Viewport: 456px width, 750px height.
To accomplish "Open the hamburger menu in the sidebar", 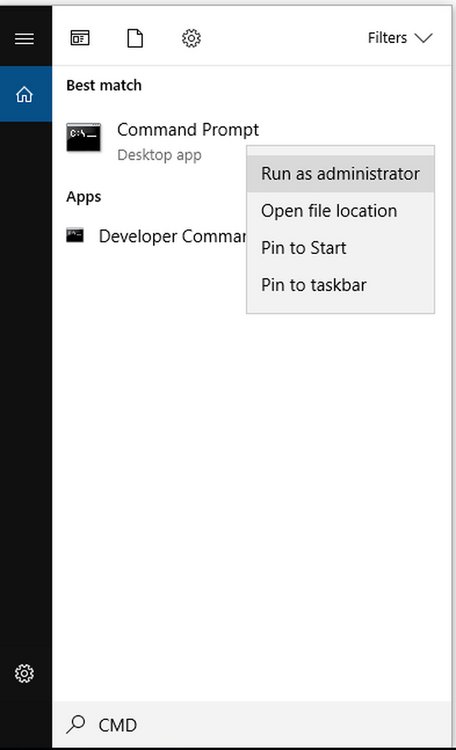I will 24,38.
